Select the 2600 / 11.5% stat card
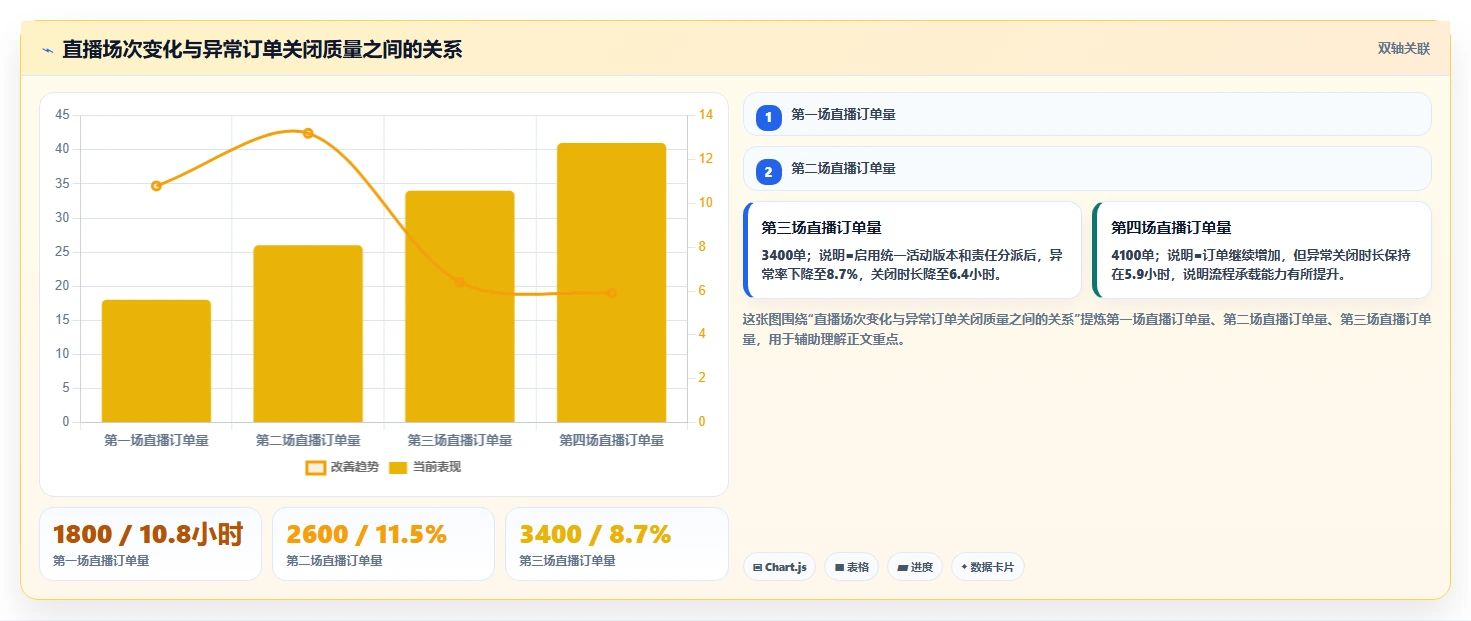The width and height of the screenshot is (1471, 621). (x=383, y=544)
